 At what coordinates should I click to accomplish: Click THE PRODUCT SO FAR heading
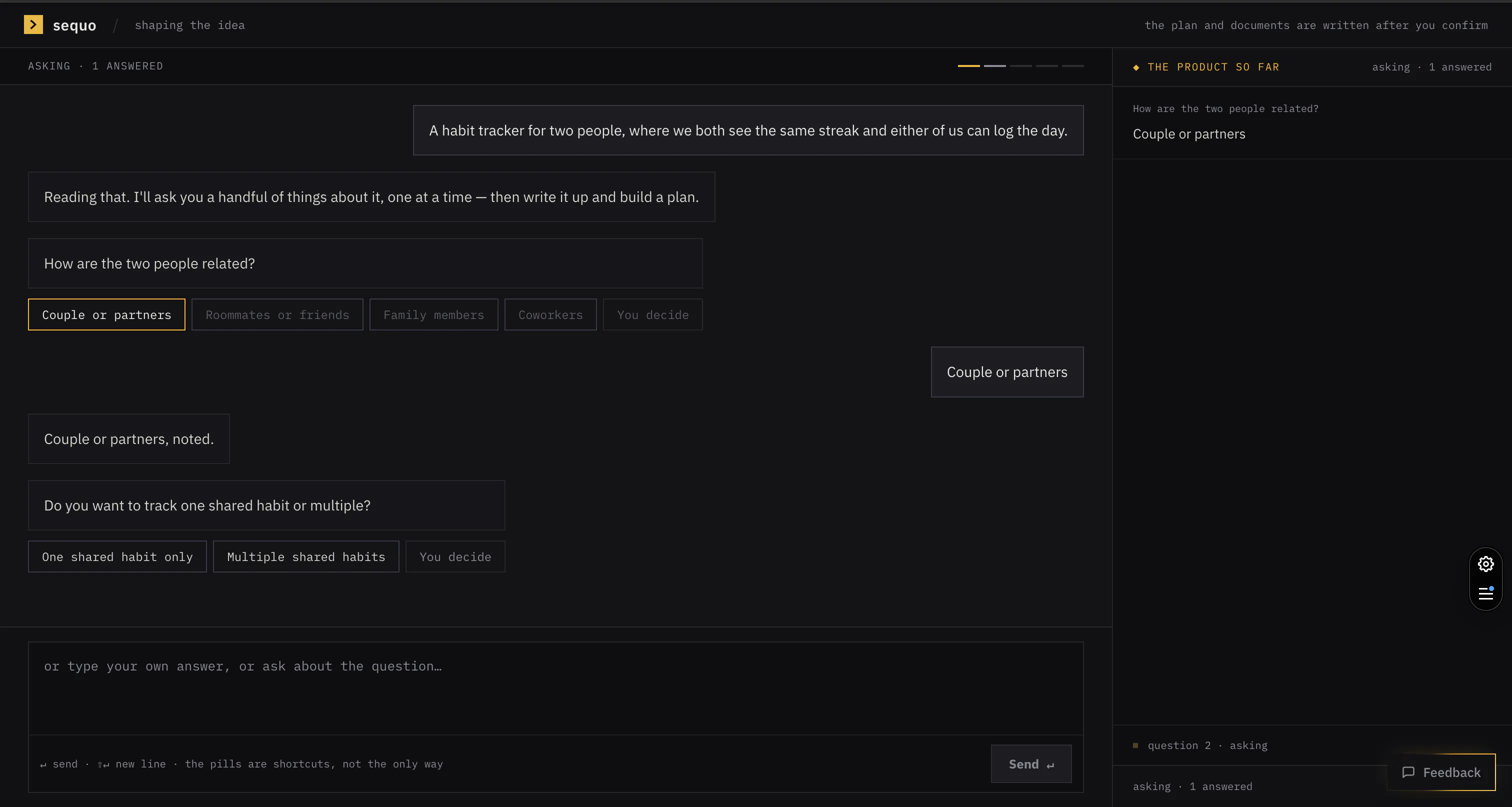pyautogui.click(x=1213, y=67)
